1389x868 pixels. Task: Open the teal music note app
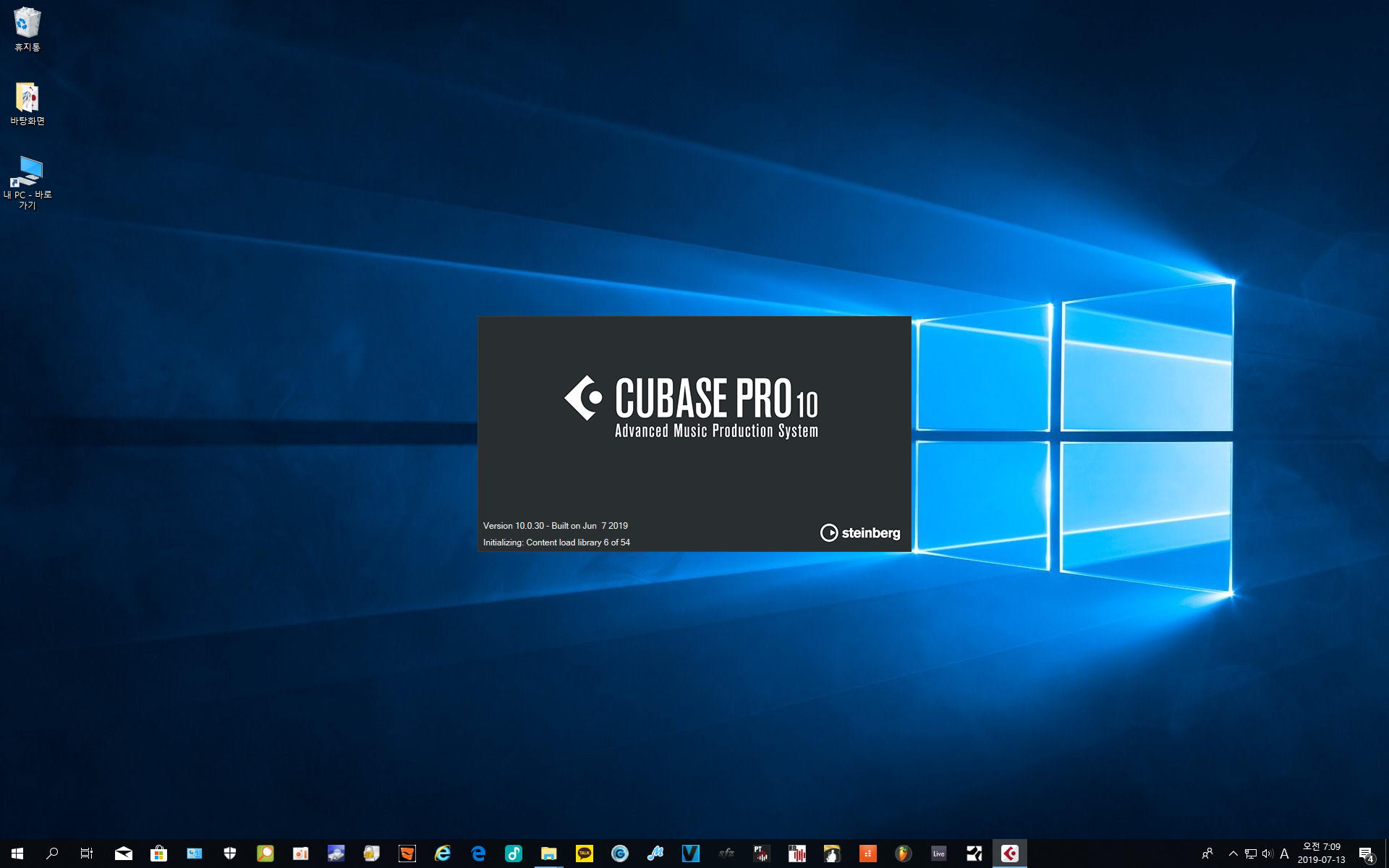coord(514,854)
